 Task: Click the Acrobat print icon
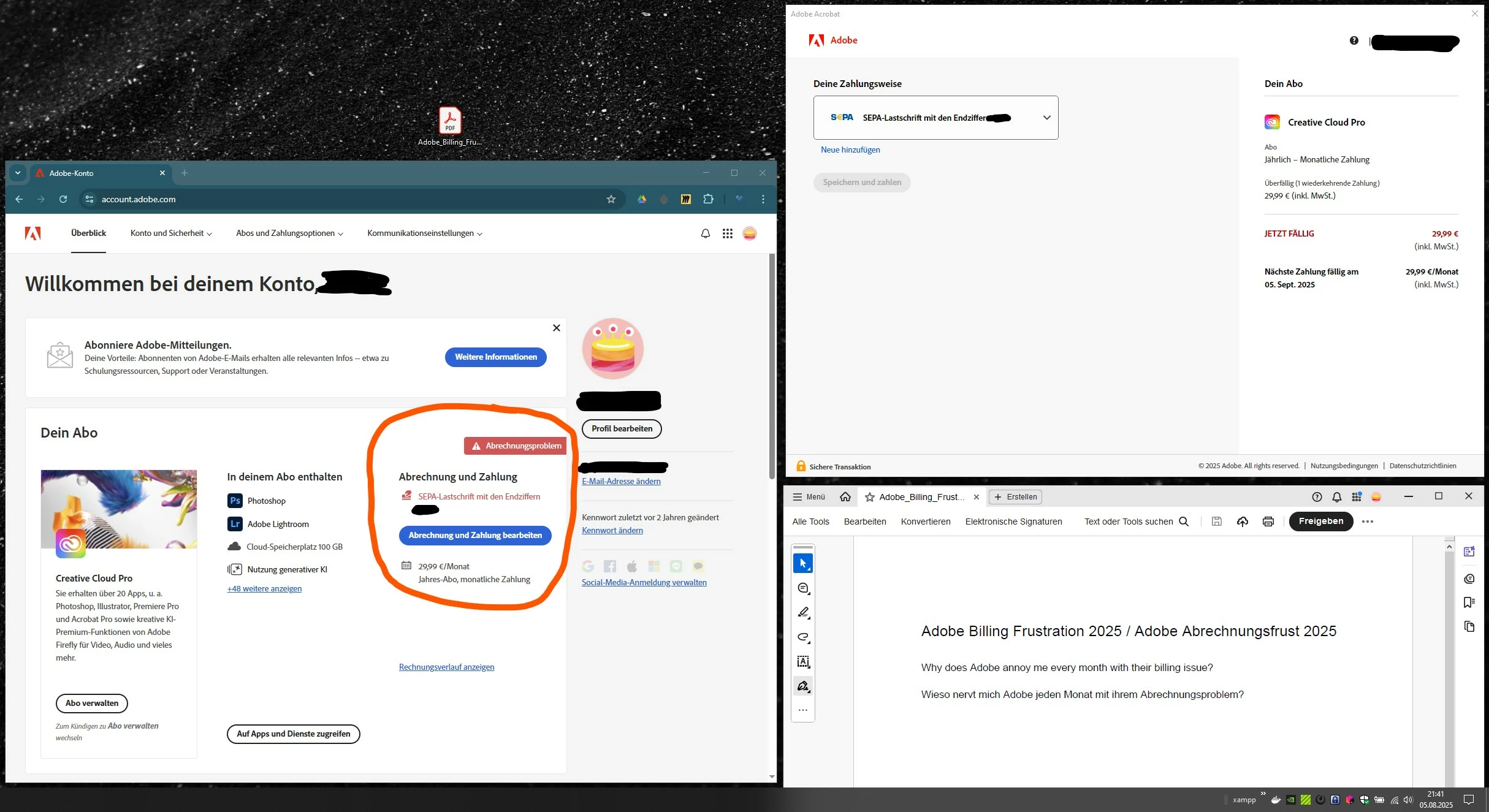coord(1268,522)
